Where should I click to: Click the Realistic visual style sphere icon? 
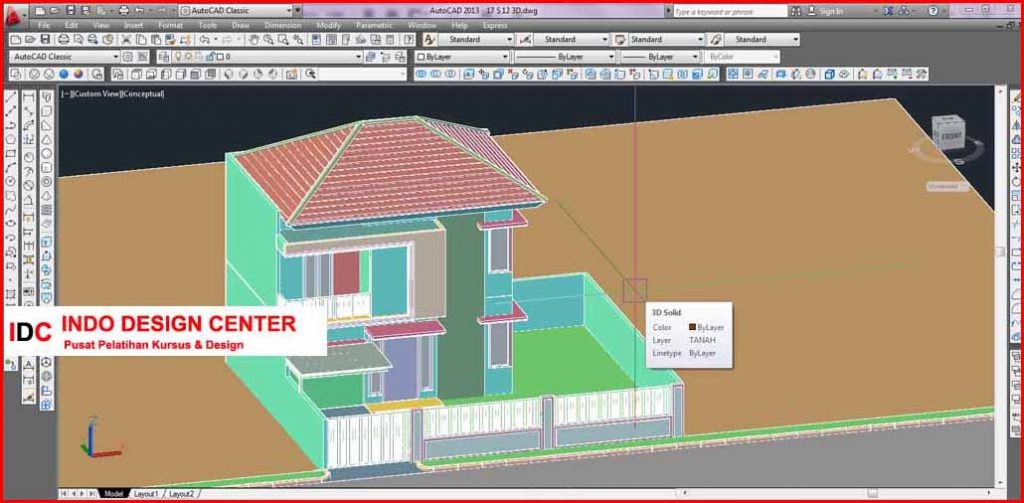click(63, 74)
